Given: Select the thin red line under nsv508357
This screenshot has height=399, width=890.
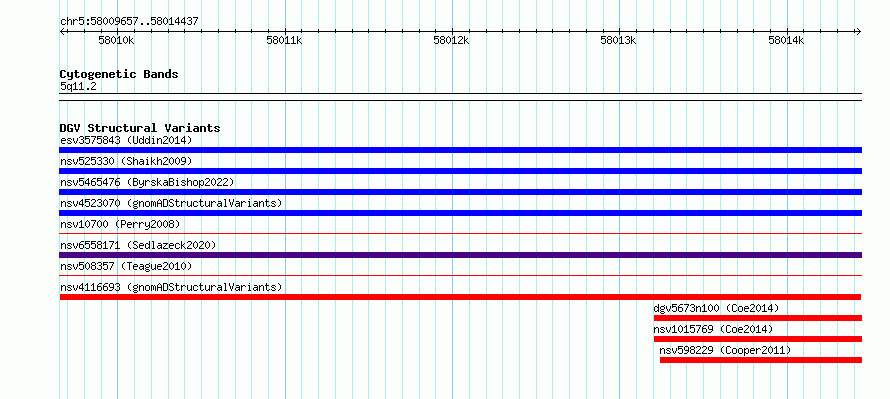Looking at the screenshot, I should pyautogui.click(x=460, y=275).
